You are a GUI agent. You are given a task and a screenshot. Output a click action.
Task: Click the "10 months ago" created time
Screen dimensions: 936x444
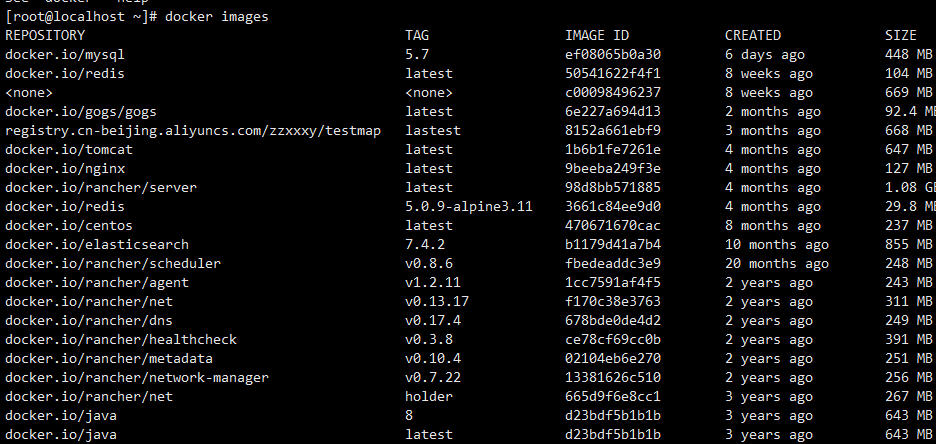776,244
